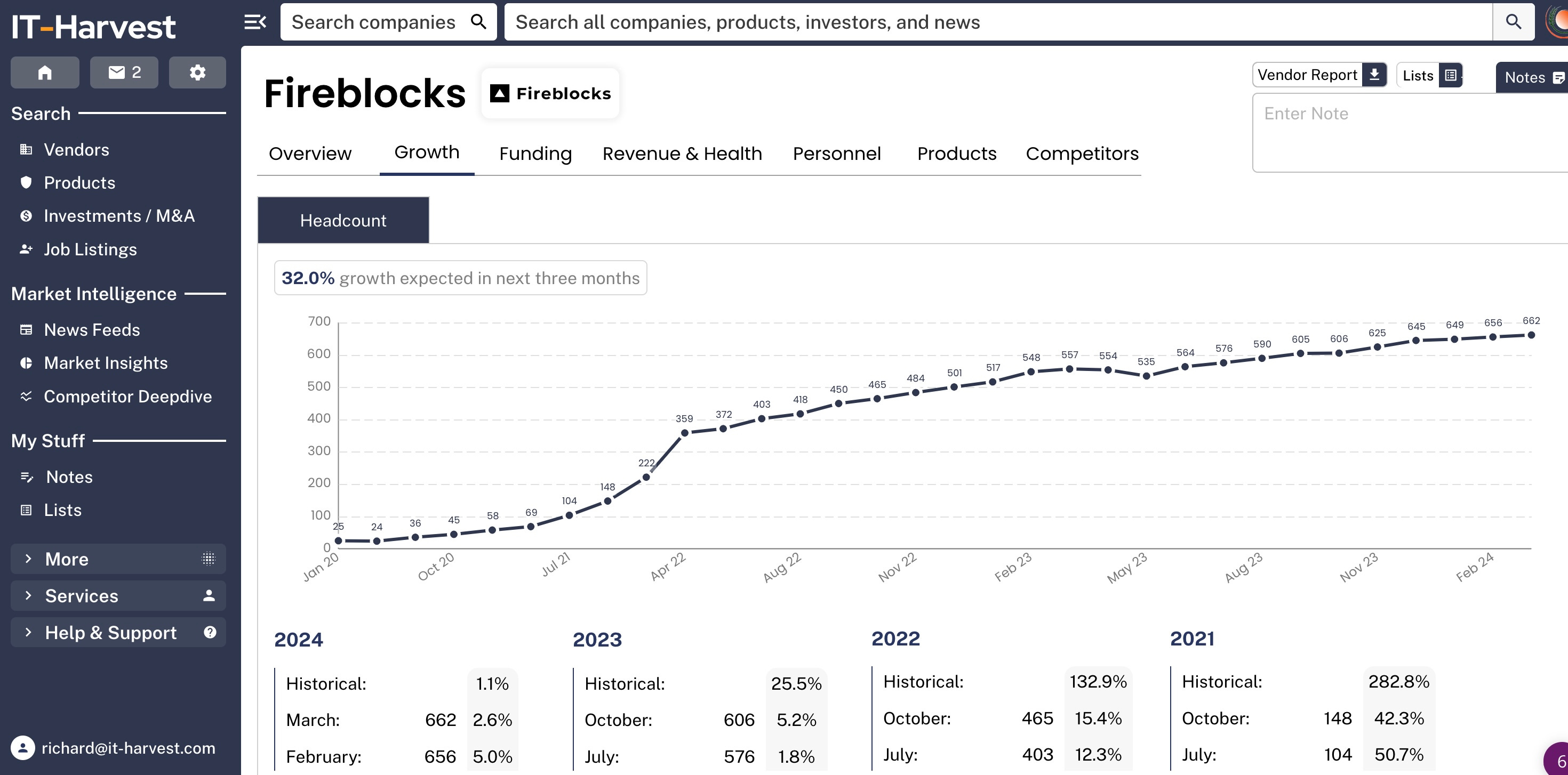Click the global search magnifier button
1568x775 pixels.
[x=1513, y=22]
